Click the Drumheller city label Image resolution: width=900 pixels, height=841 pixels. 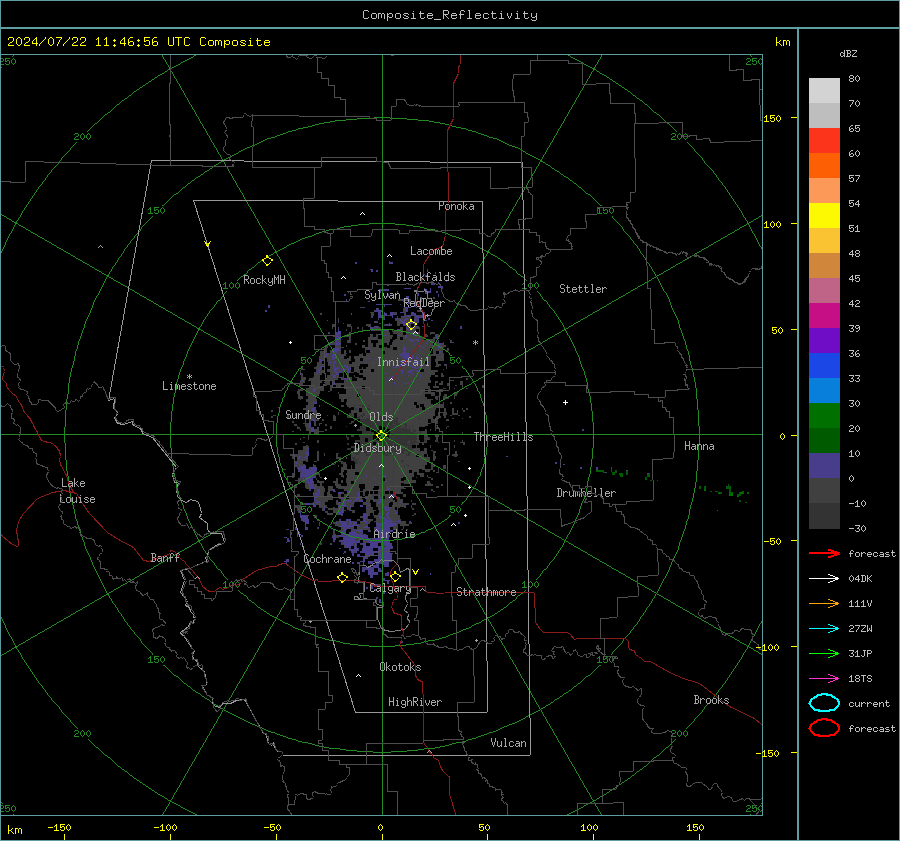coord(586,493)
